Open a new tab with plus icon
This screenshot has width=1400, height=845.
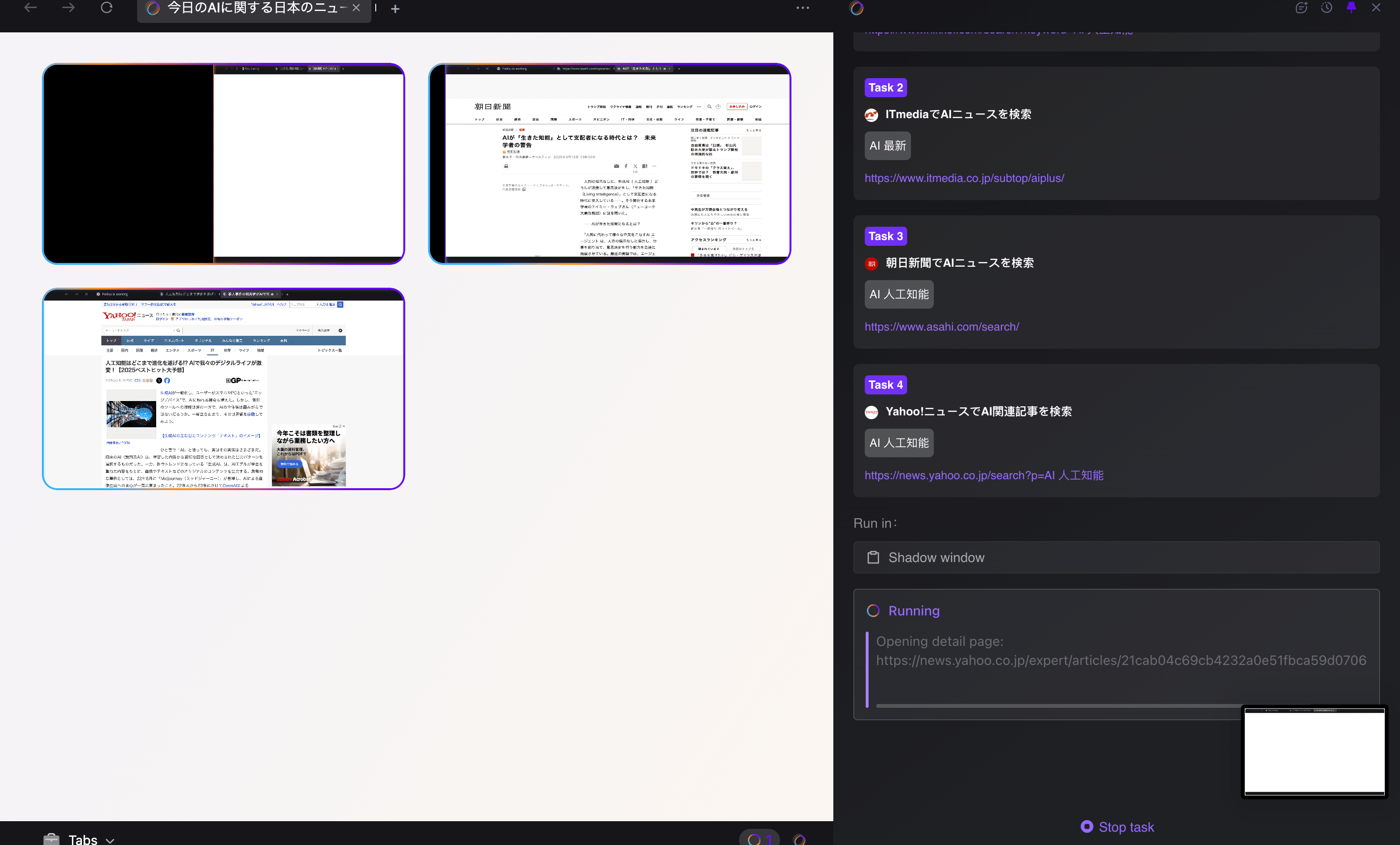pos(395,9)
